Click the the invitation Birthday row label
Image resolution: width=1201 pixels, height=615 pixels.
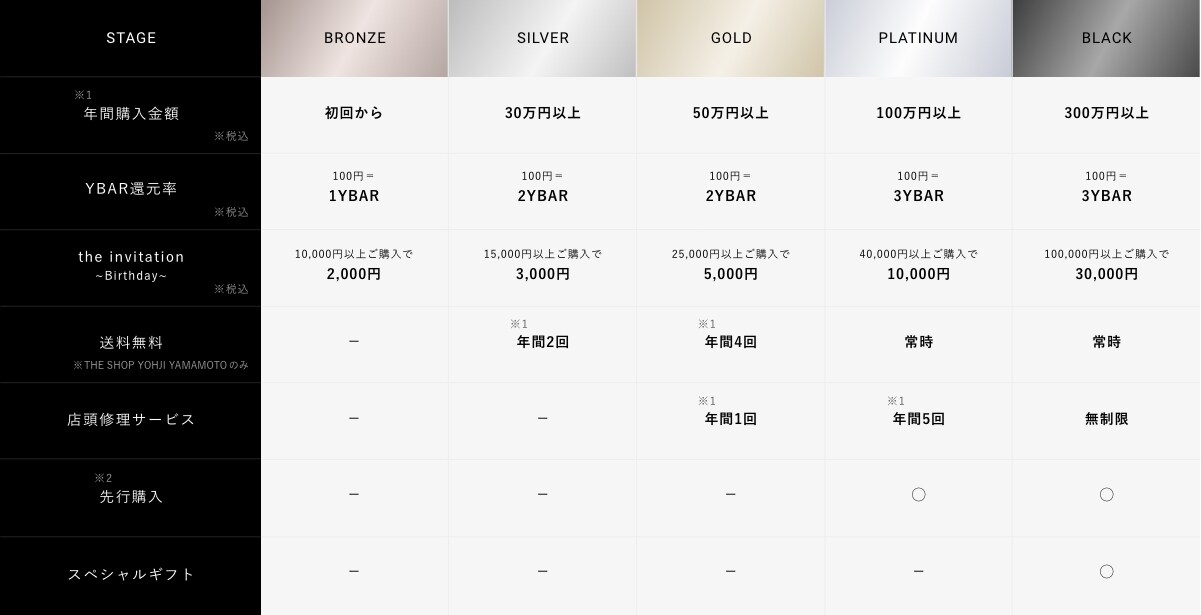pos(131,265)
